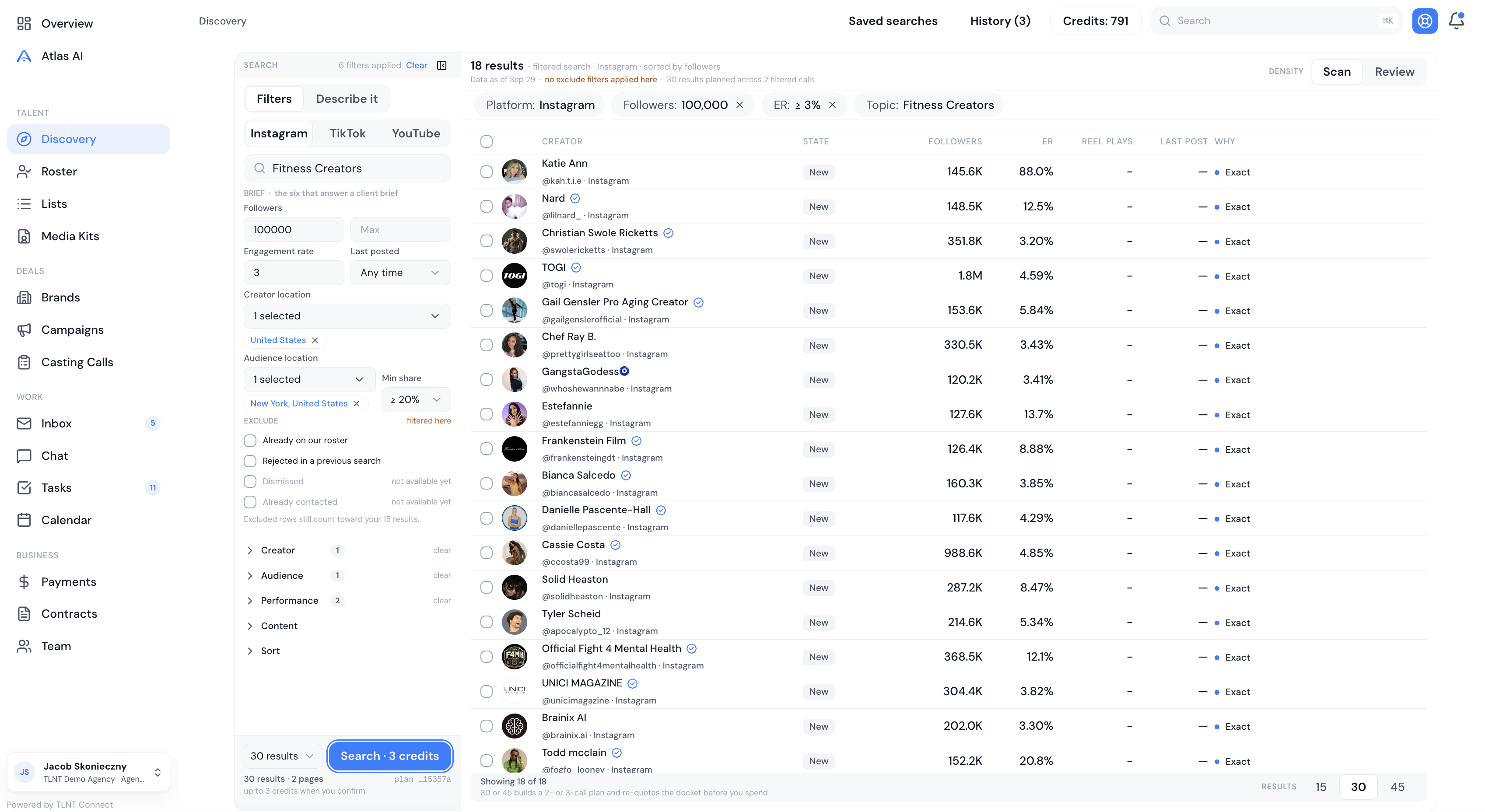
Task: Open Jacob Skonieczny account switcher
Action: 89,772
